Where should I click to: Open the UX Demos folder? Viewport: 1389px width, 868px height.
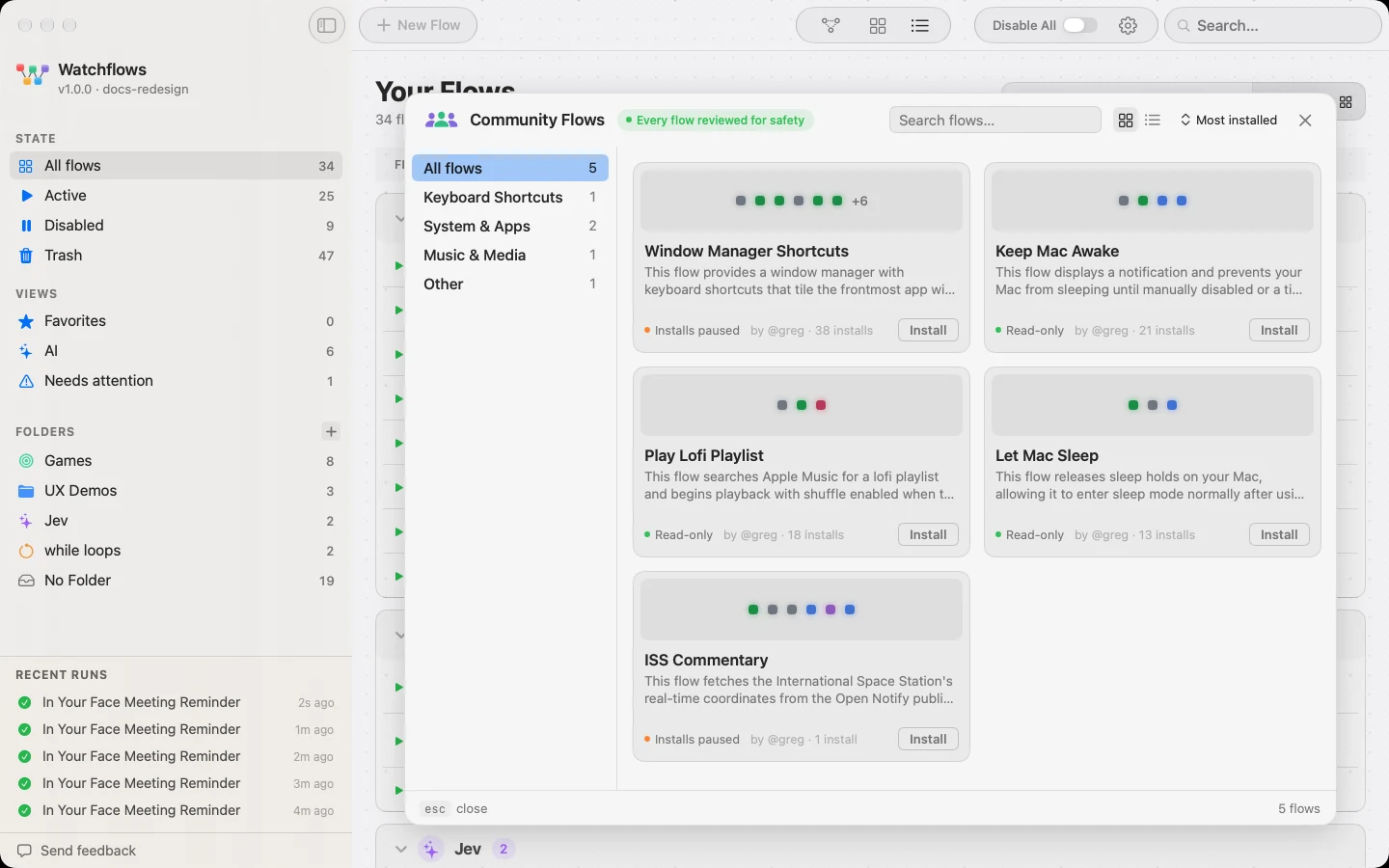click(x=176, y=491)
